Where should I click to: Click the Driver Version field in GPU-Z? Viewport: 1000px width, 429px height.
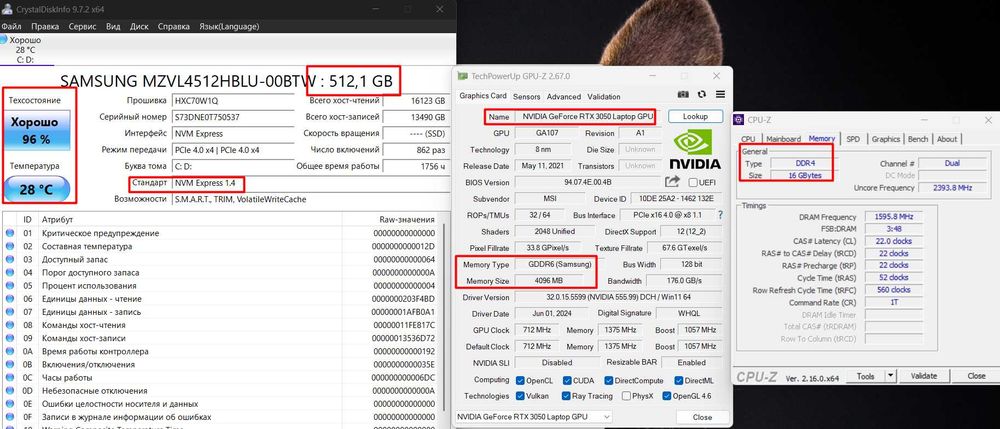click(x=619, y=297)
